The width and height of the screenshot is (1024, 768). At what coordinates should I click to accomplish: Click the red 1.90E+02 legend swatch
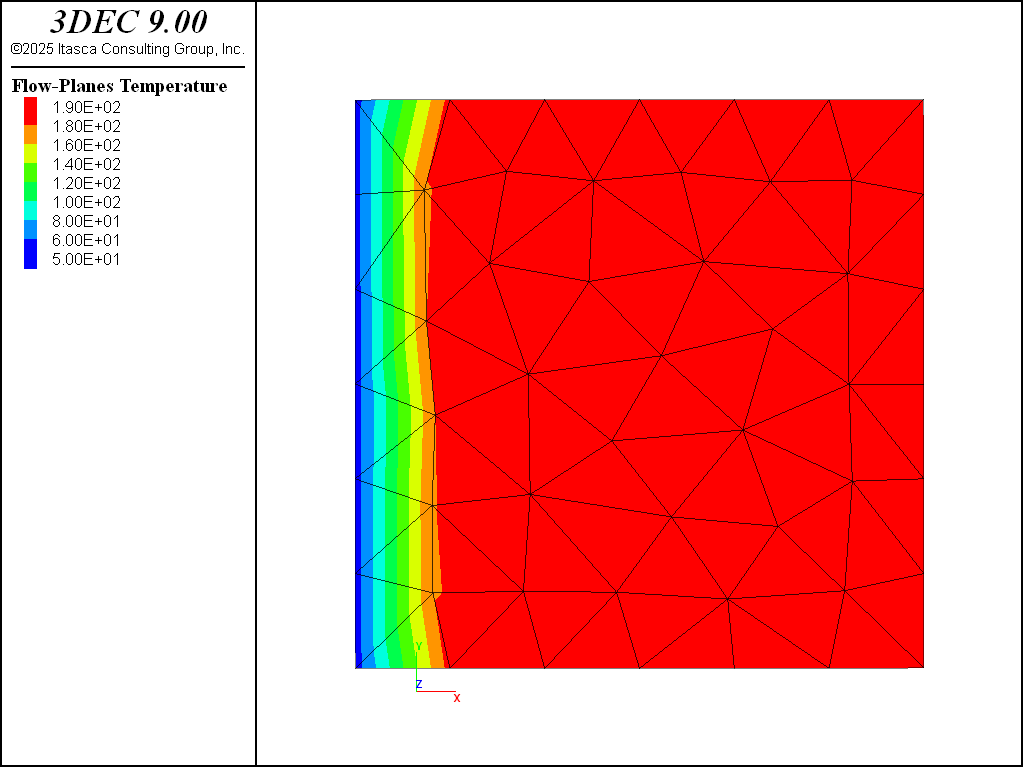tap(30, 111)
